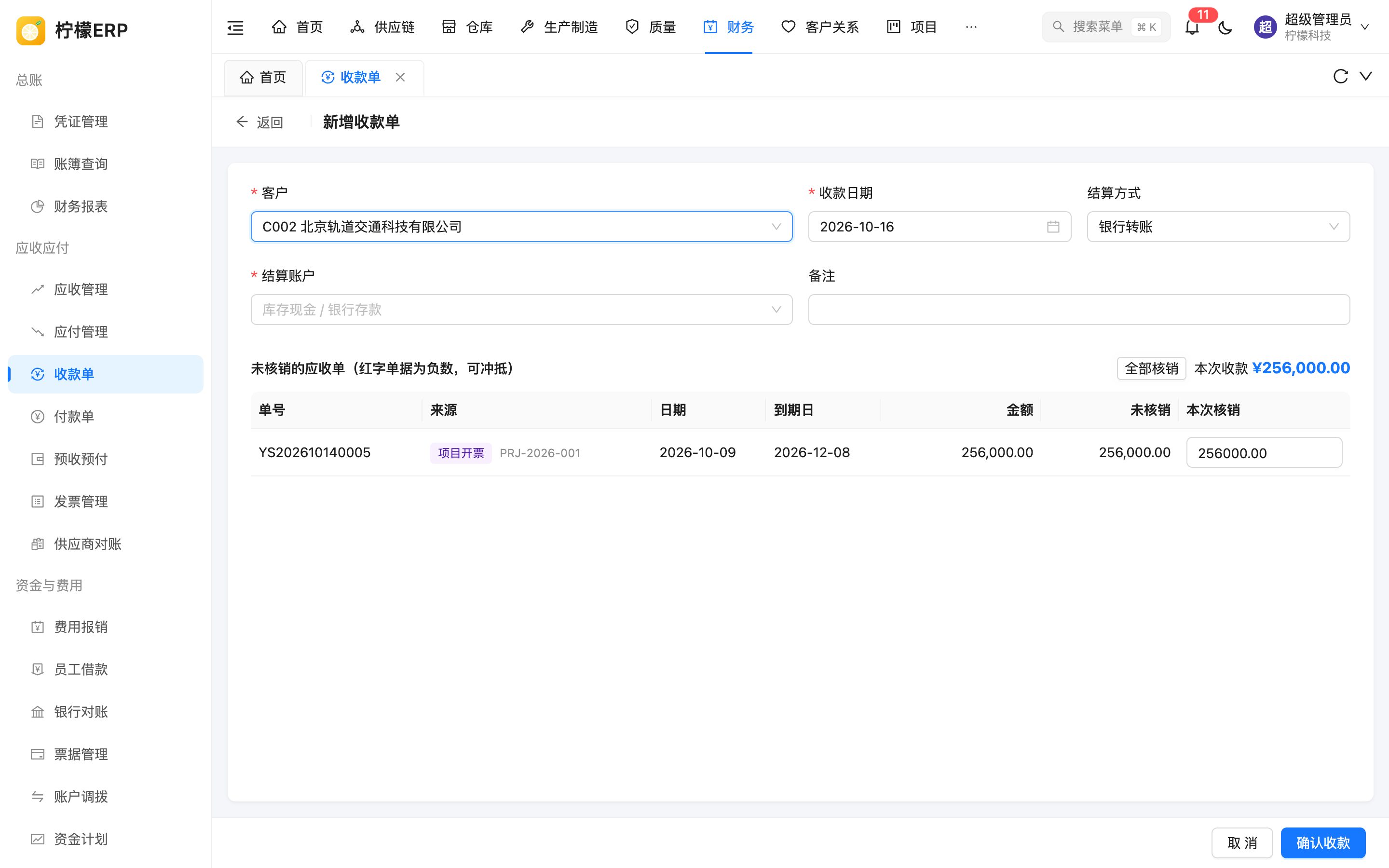Open 账簿查询 in the sidebar
Screen dimensions: 1389x868
tap(106, 164)
